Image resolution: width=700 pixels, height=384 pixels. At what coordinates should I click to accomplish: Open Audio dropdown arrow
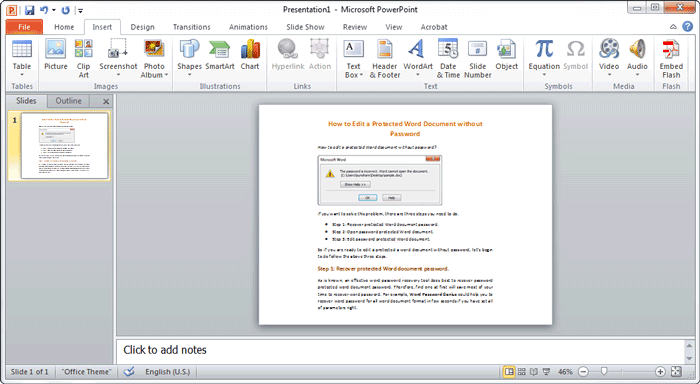click(637, 75)
